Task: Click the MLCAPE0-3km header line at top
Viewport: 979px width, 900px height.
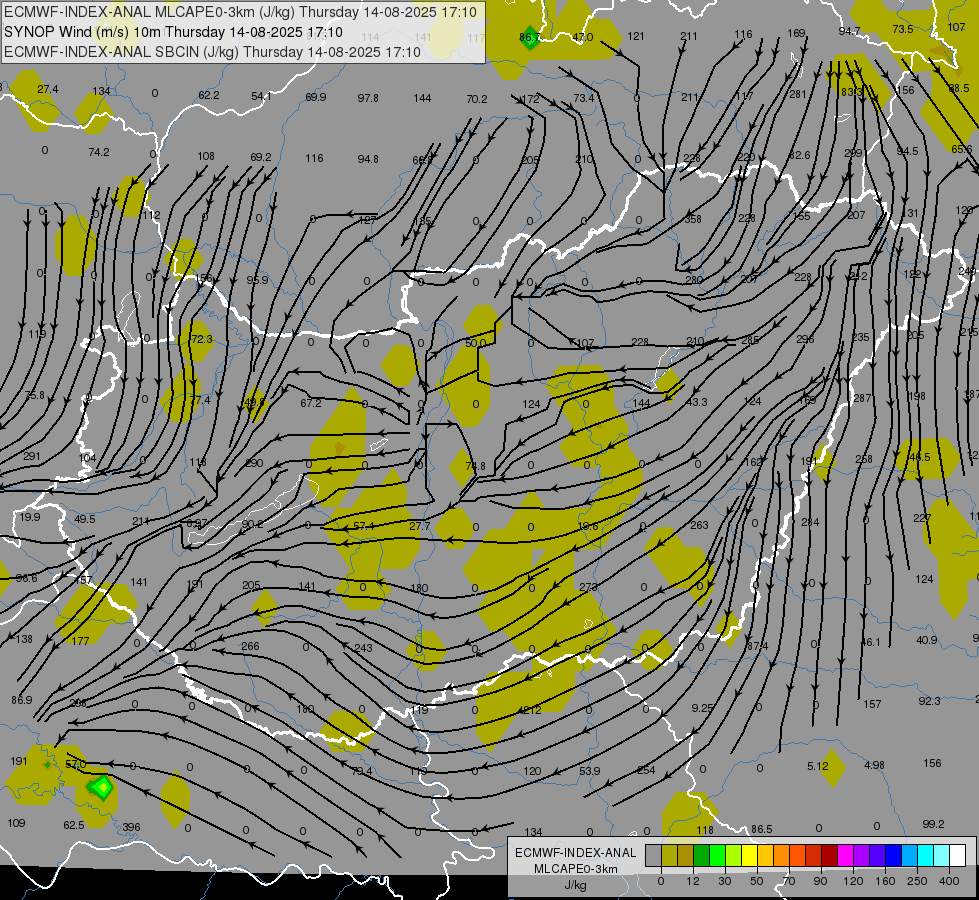Action: 240,11
